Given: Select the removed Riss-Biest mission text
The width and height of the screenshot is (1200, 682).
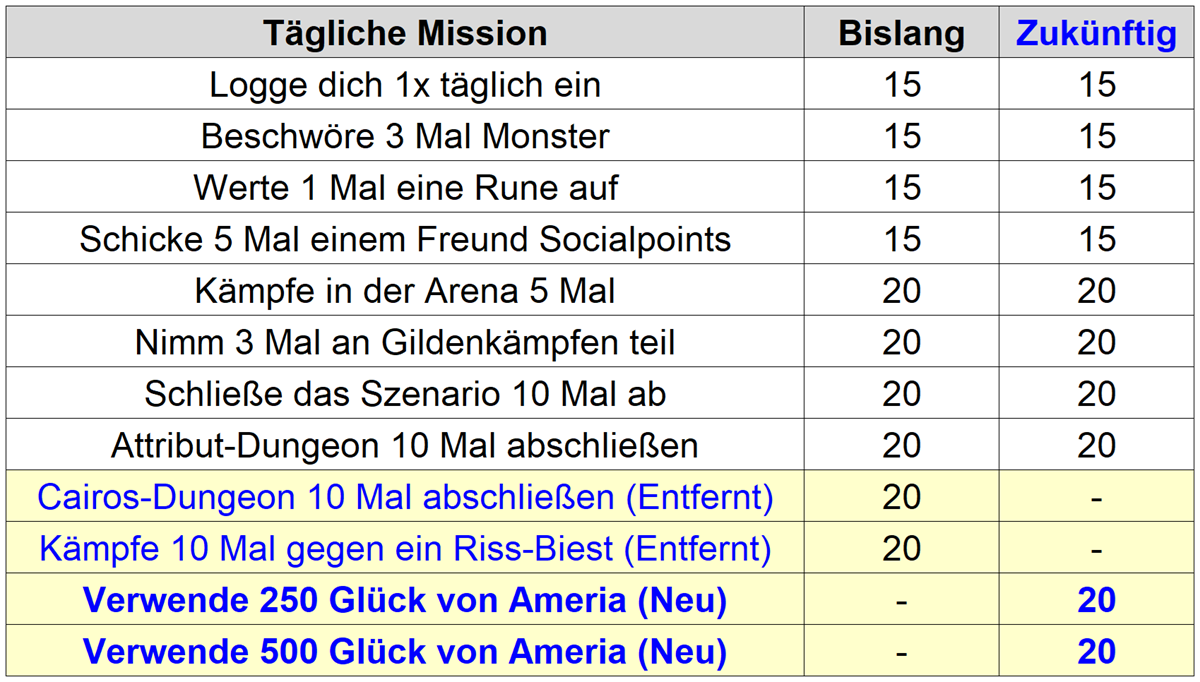Looking at the screenshot, I should (x=405, y=549).
